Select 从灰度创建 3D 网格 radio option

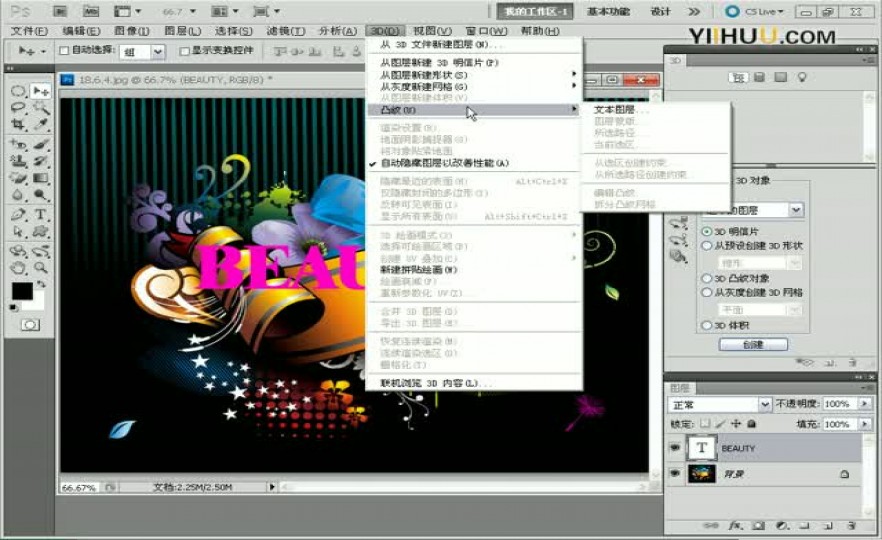tap(706, 292)
